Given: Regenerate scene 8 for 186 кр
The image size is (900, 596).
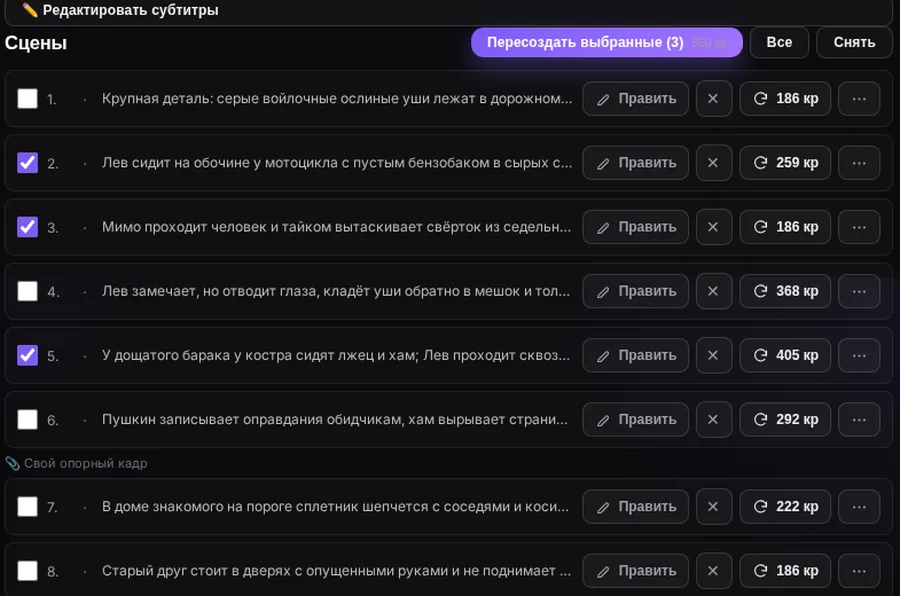Looking at the screenshot, I should pos(785,571).
